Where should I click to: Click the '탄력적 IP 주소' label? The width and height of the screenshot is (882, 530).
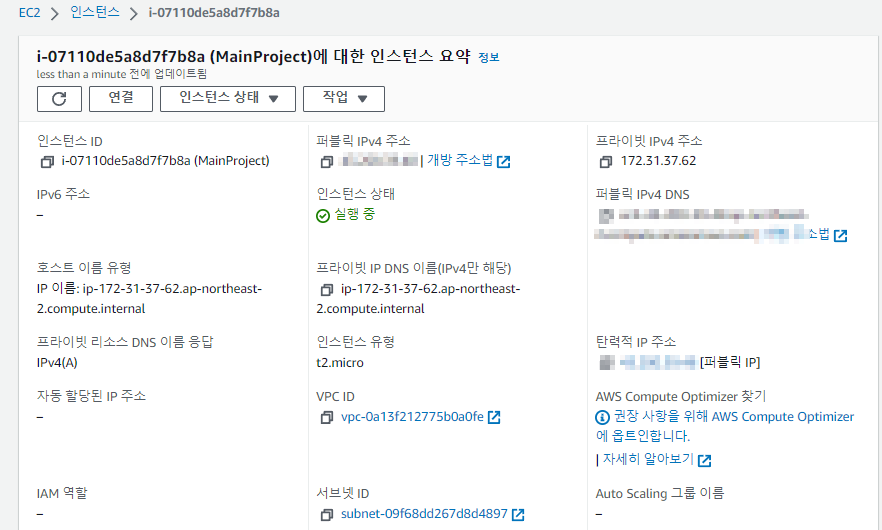point(636,342)
